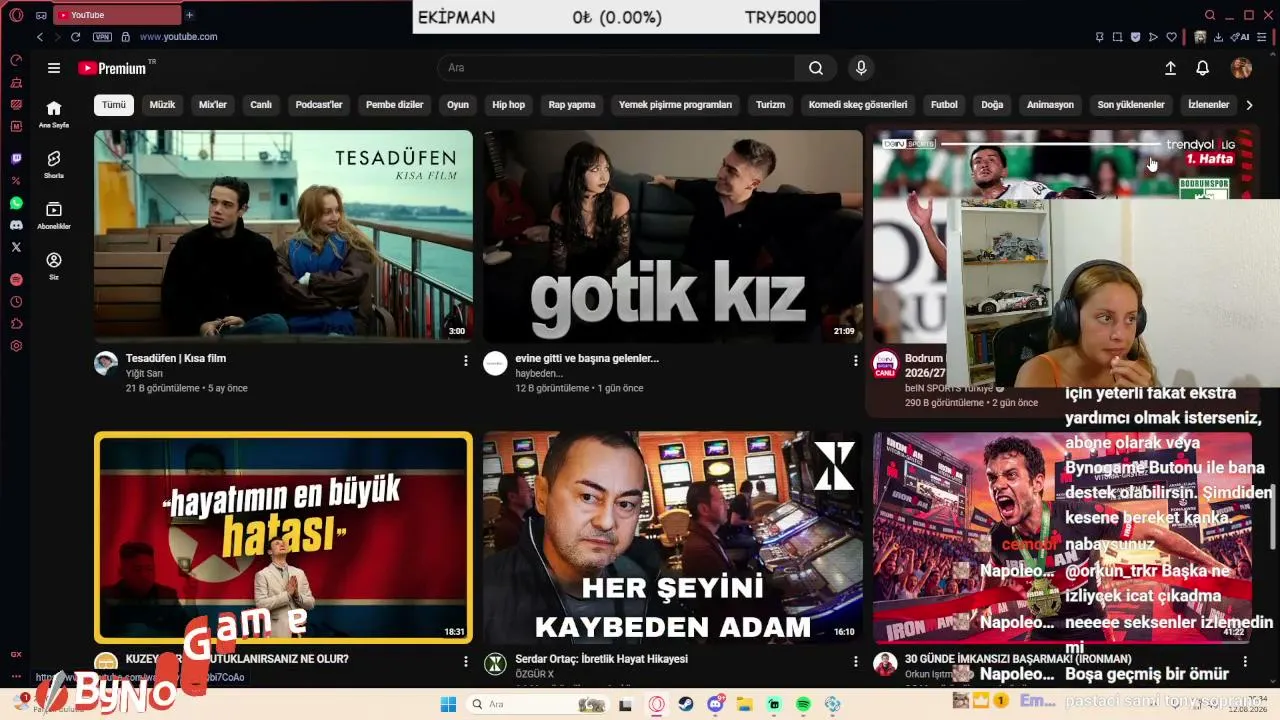Image resolution: width=1280 pixels, height=720 pixels.
Task: Select the Canlı category chip
Action: 261,105
